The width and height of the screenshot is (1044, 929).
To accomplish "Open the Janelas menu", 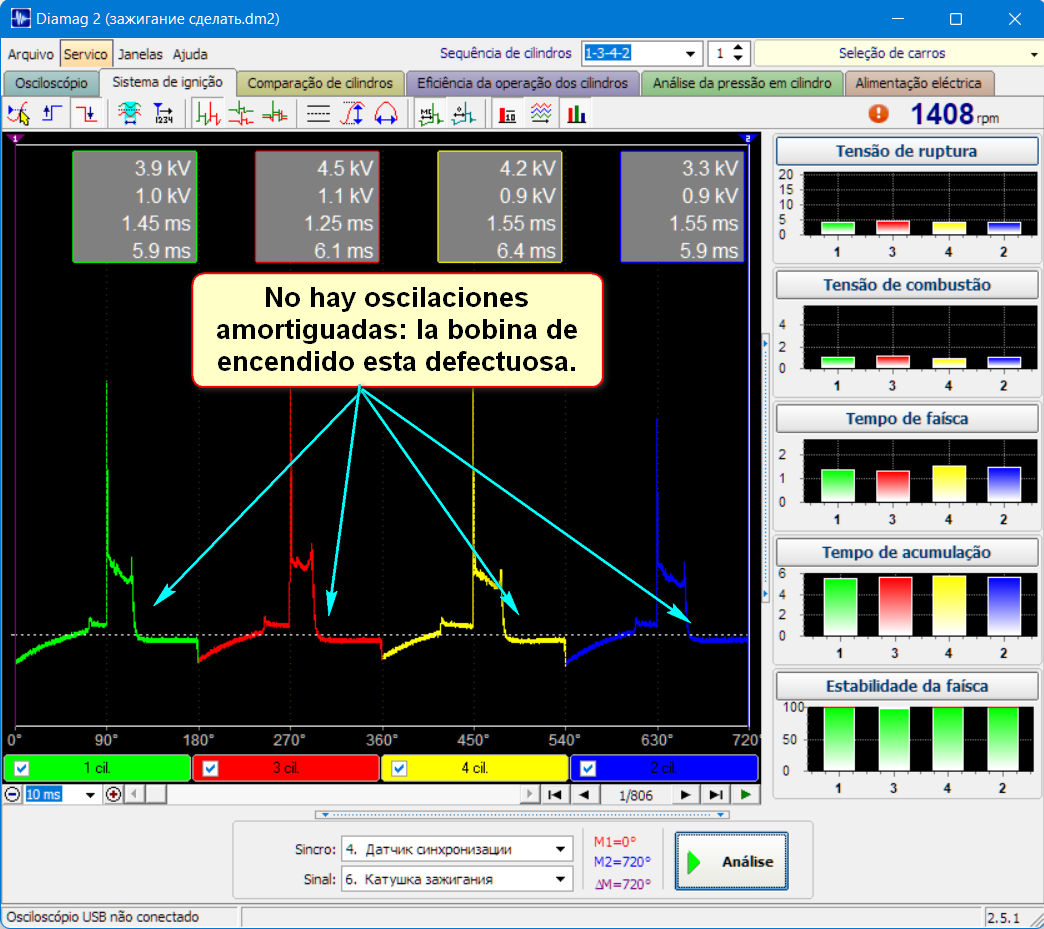I will (x=140, y=54).
